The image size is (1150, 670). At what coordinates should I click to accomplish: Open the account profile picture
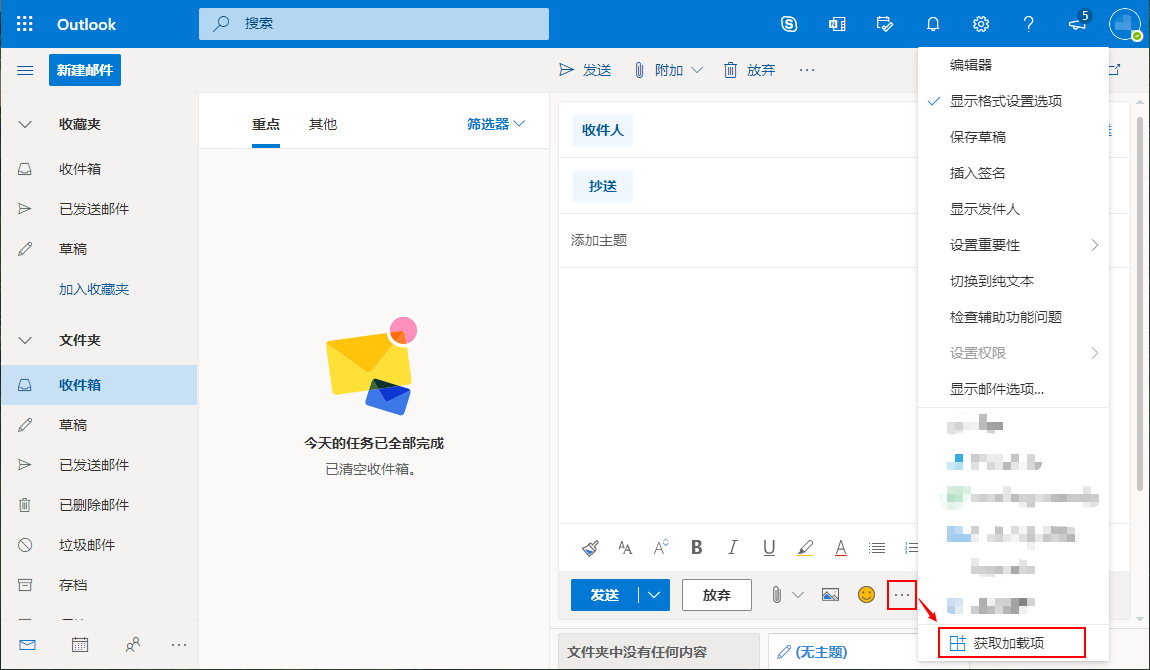point(1124,24)
